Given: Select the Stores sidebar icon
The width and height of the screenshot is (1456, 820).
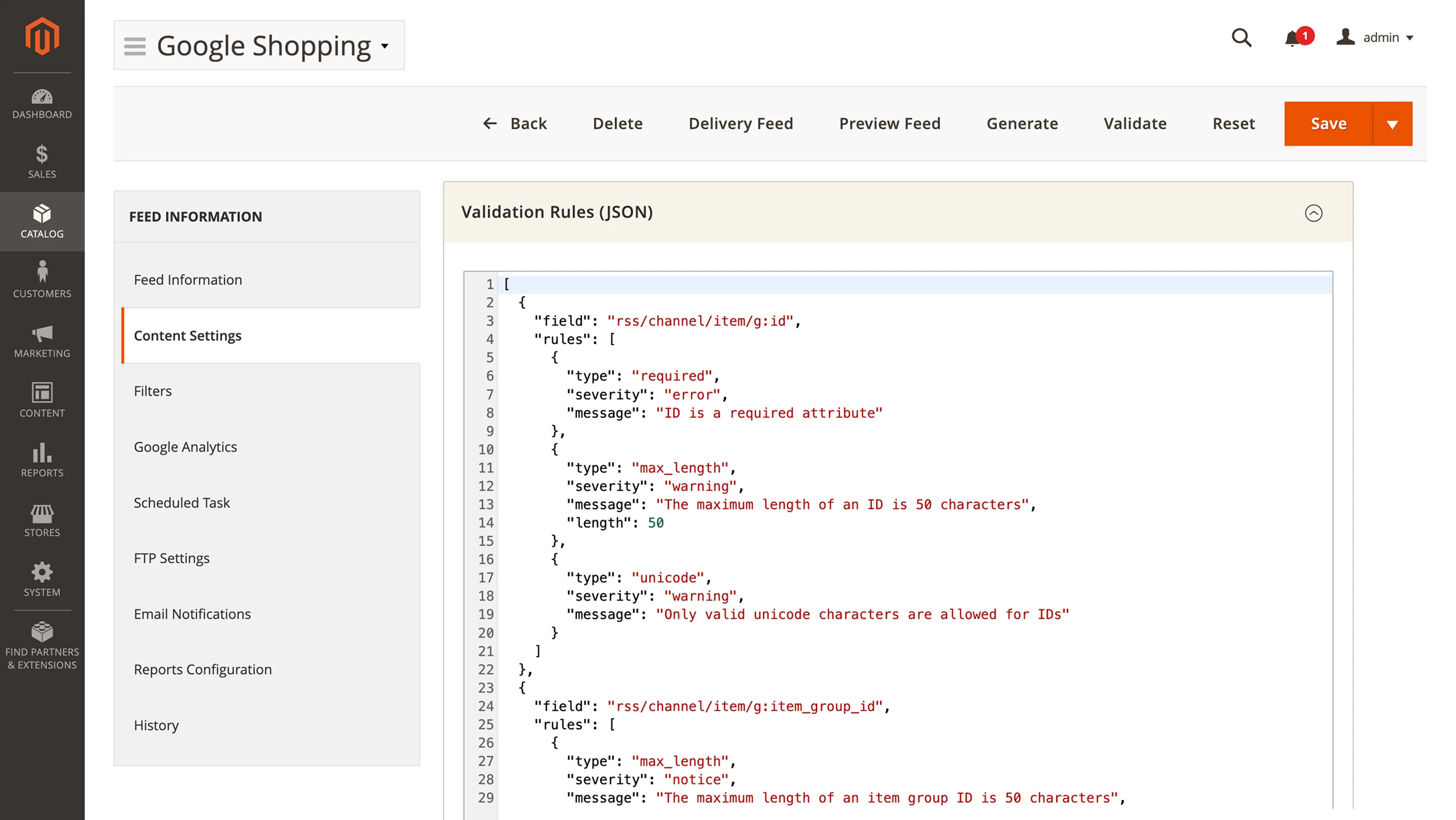Looking at the screenshot, I should (x=42, y=520).
